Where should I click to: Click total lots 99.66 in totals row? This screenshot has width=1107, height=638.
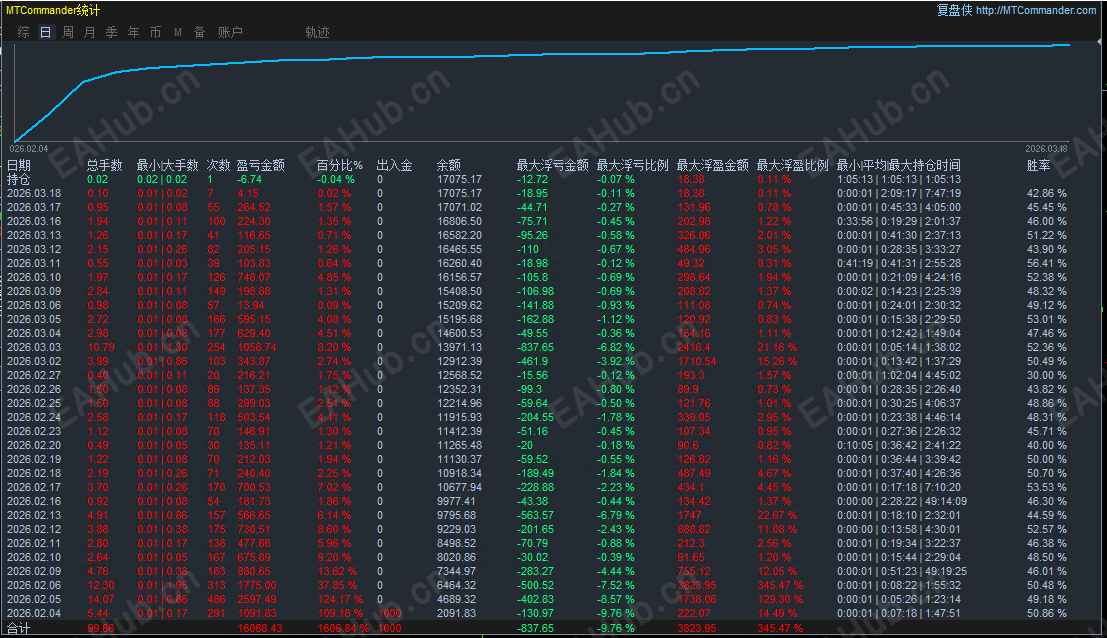[101, 628]
